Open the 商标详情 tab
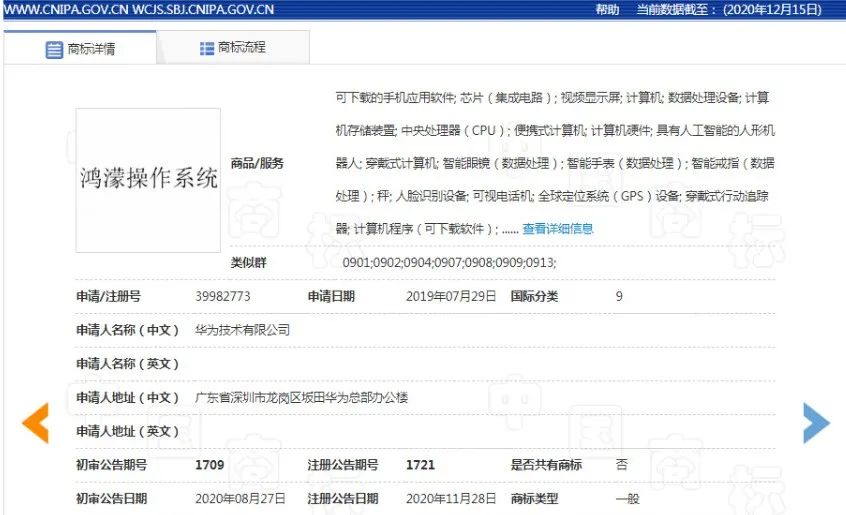Image resolution: width=846 pixels, height=515 pixels. point(80,48)
